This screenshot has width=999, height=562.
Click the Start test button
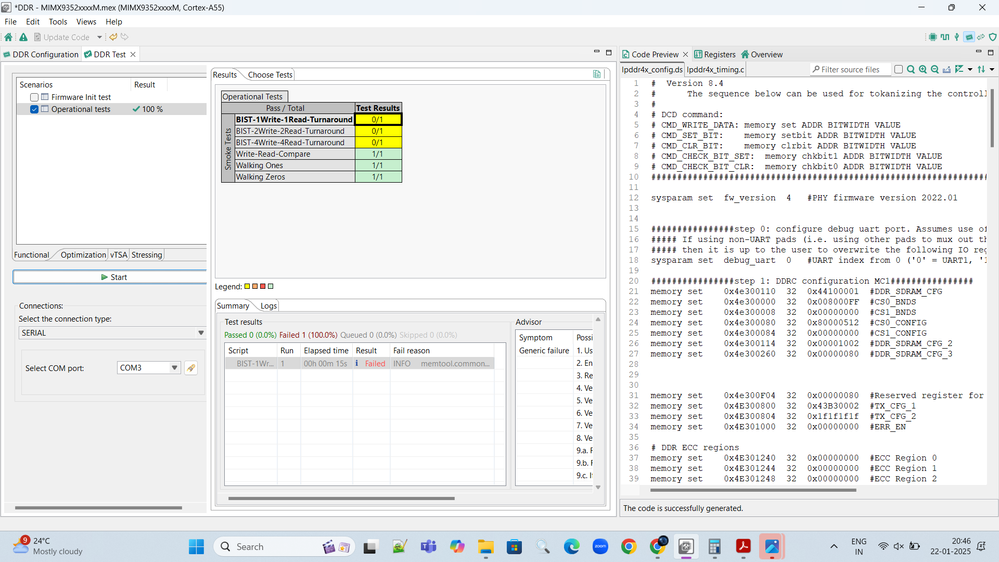[110, 277]
